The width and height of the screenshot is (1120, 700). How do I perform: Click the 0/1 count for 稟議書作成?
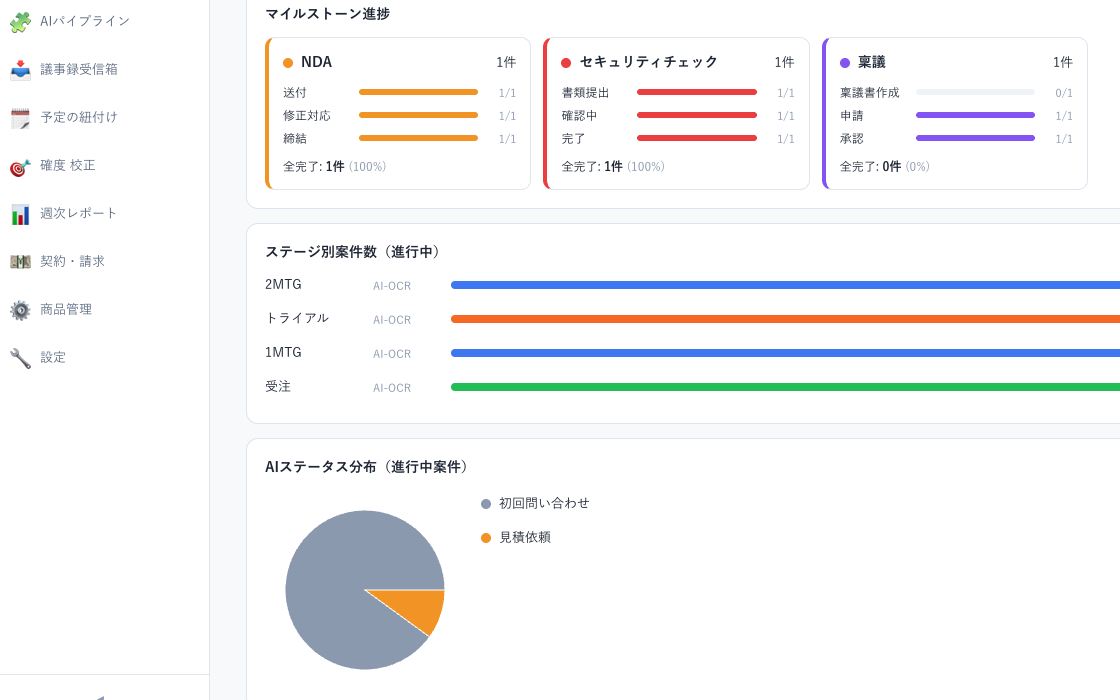pos(1064,93)
